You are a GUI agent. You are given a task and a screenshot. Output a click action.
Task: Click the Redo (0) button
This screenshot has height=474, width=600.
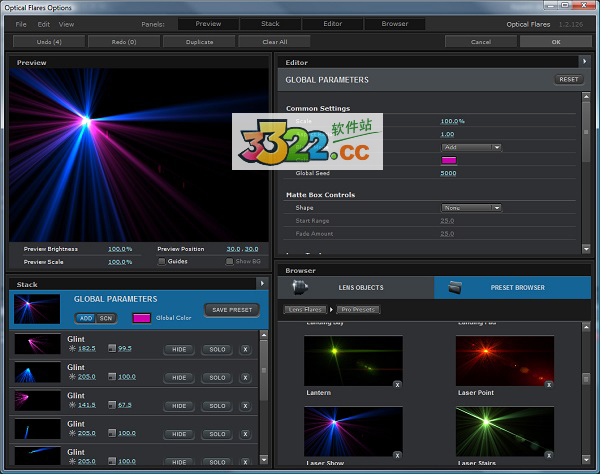[x=124, y=42]
